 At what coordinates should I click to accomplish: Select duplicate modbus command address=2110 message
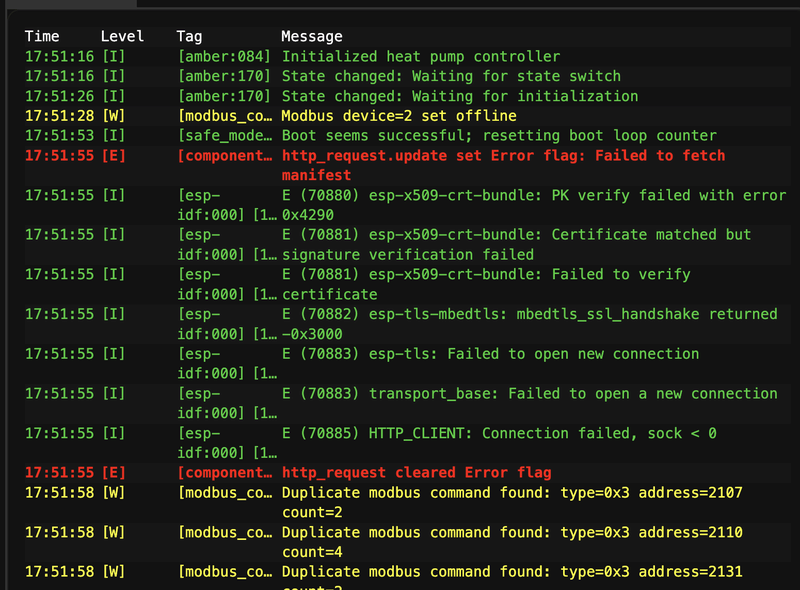click(512, 542)
